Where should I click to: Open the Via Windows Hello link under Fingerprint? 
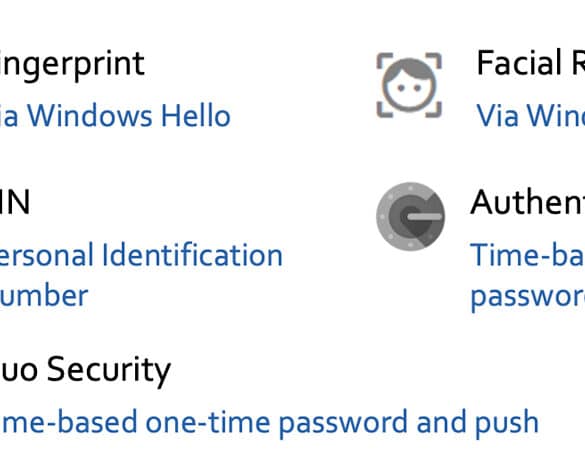[115, 116]
